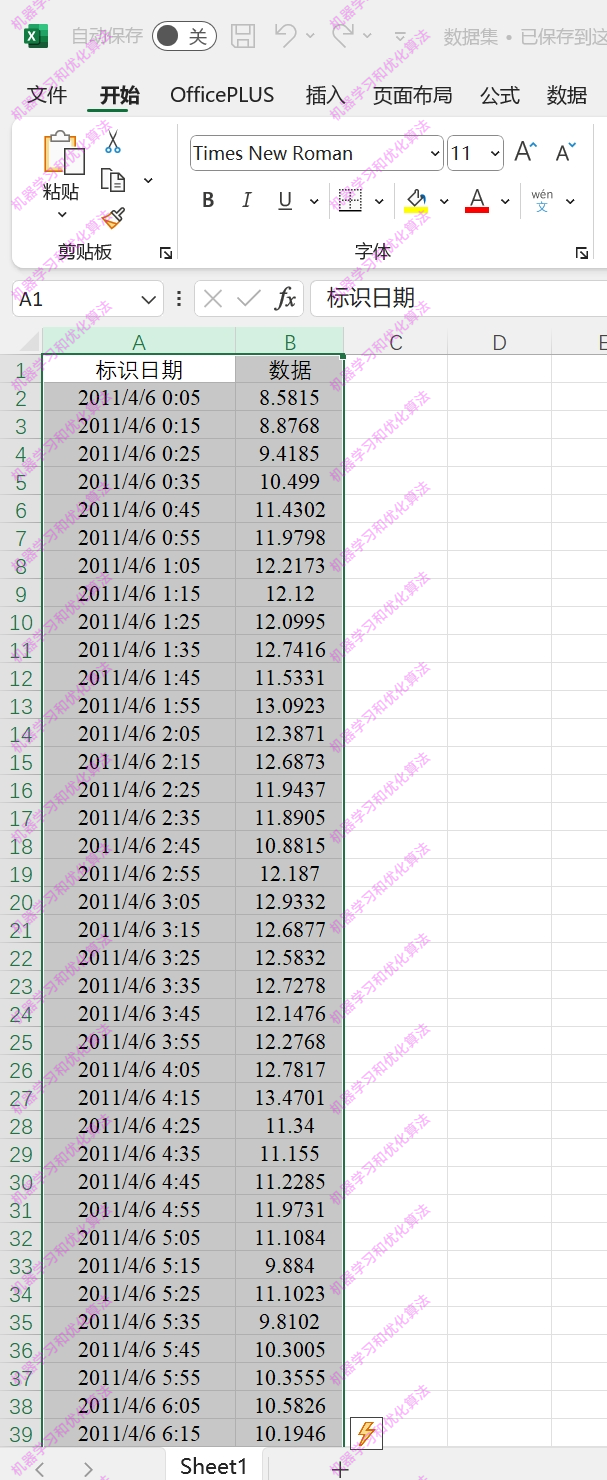Click the wén phonetic guide icon
Screen dimensions: 607x1480
coord(542,200)
